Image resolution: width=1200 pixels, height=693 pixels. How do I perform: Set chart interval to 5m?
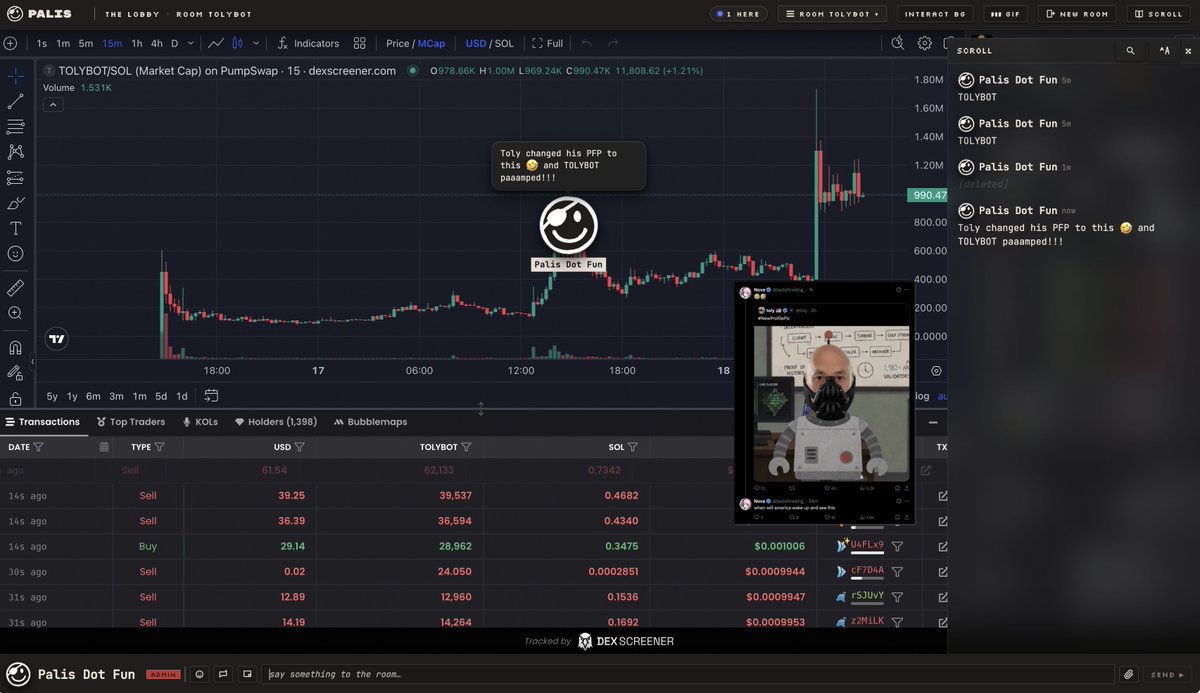click(86, 43)
